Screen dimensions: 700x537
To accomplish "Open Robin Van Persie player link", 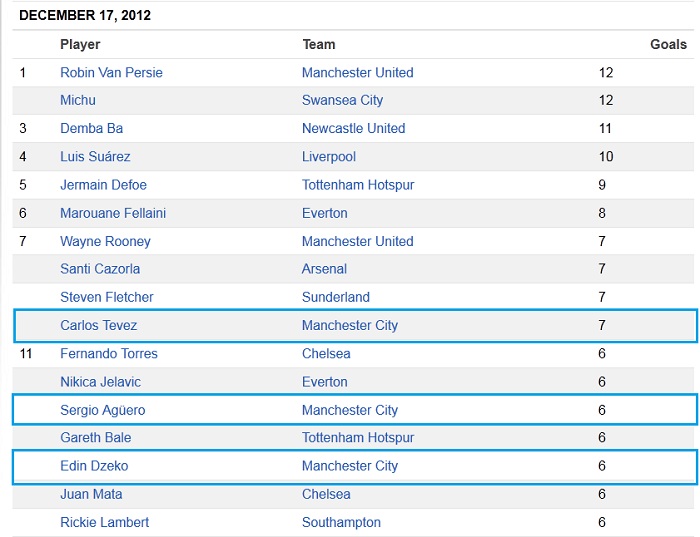I will [x=111, y=72].
